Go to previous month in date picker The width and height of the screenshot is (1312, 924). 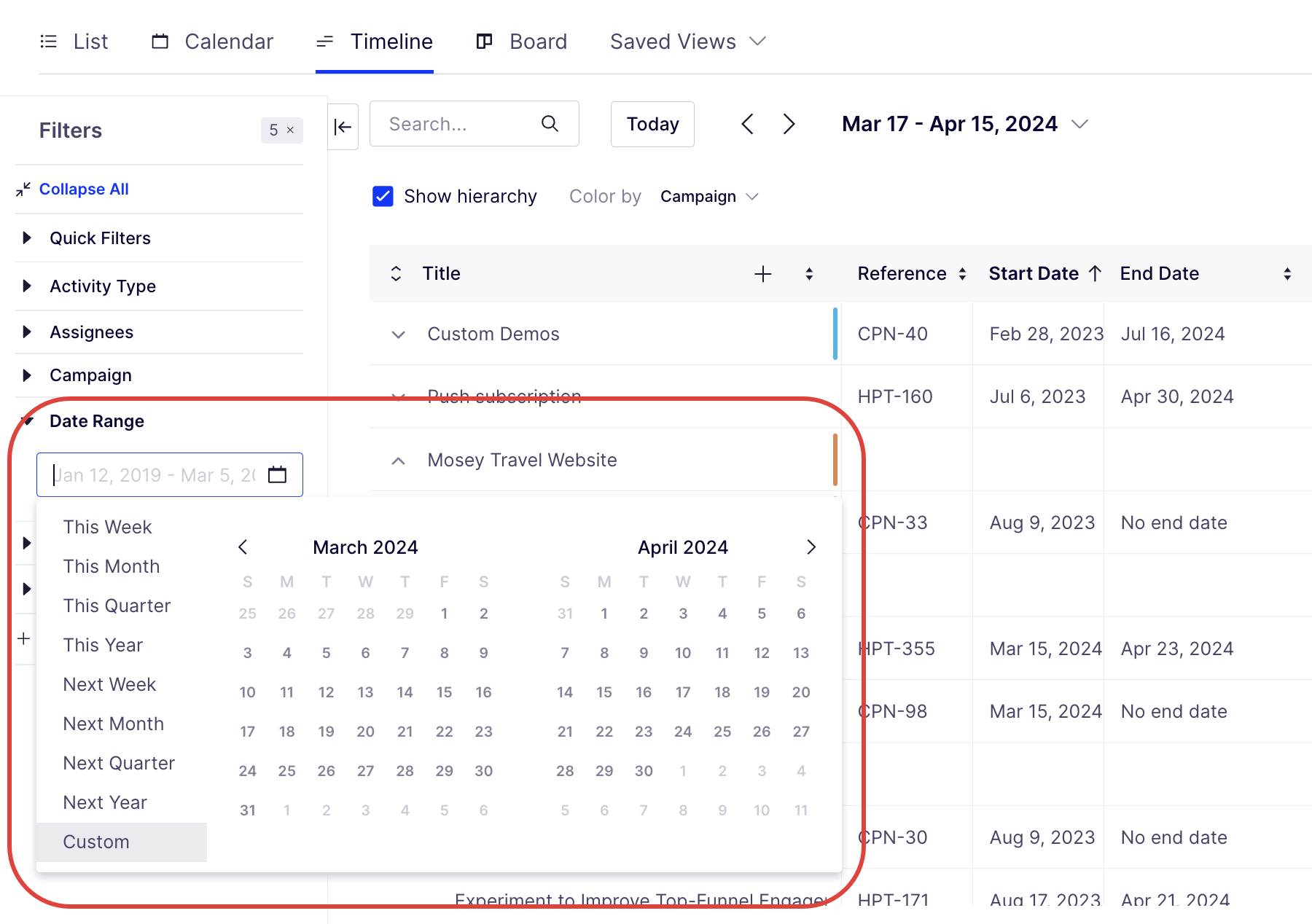tap(243, 547)
